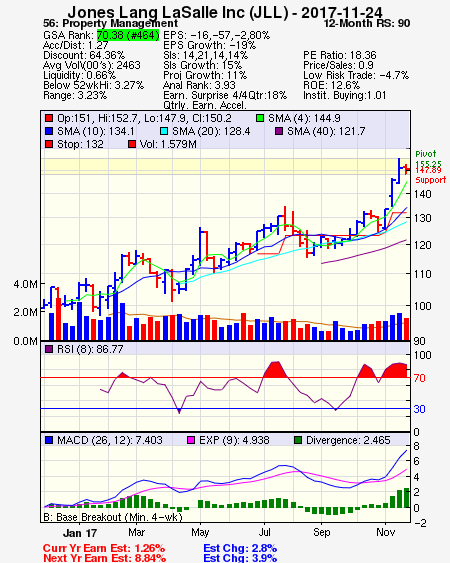The image size is (450, 563).
Task: Click the 'Earn. Surprise 4/4Qtr:18%' text
Action: point(225,96)
